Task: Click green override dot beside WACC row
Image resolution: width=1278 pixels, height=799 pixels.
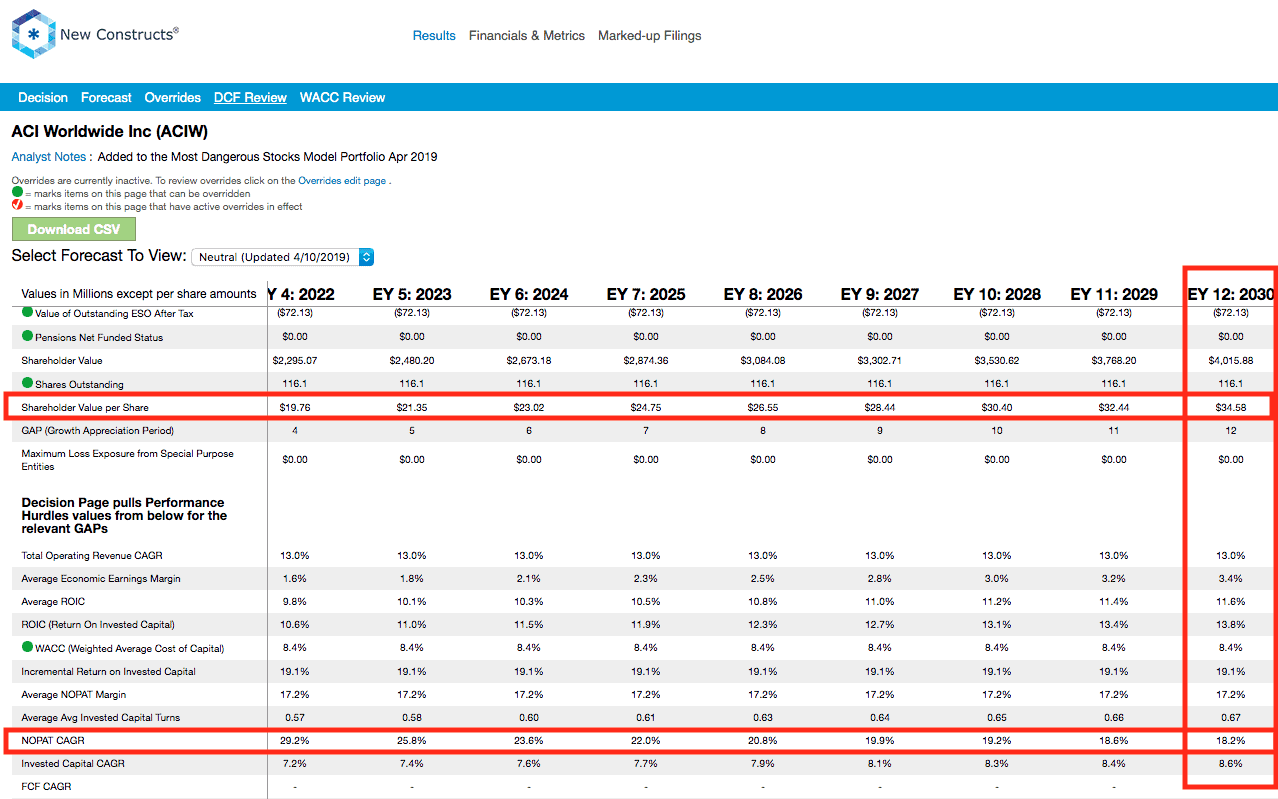Action: (x=26, y=648)
